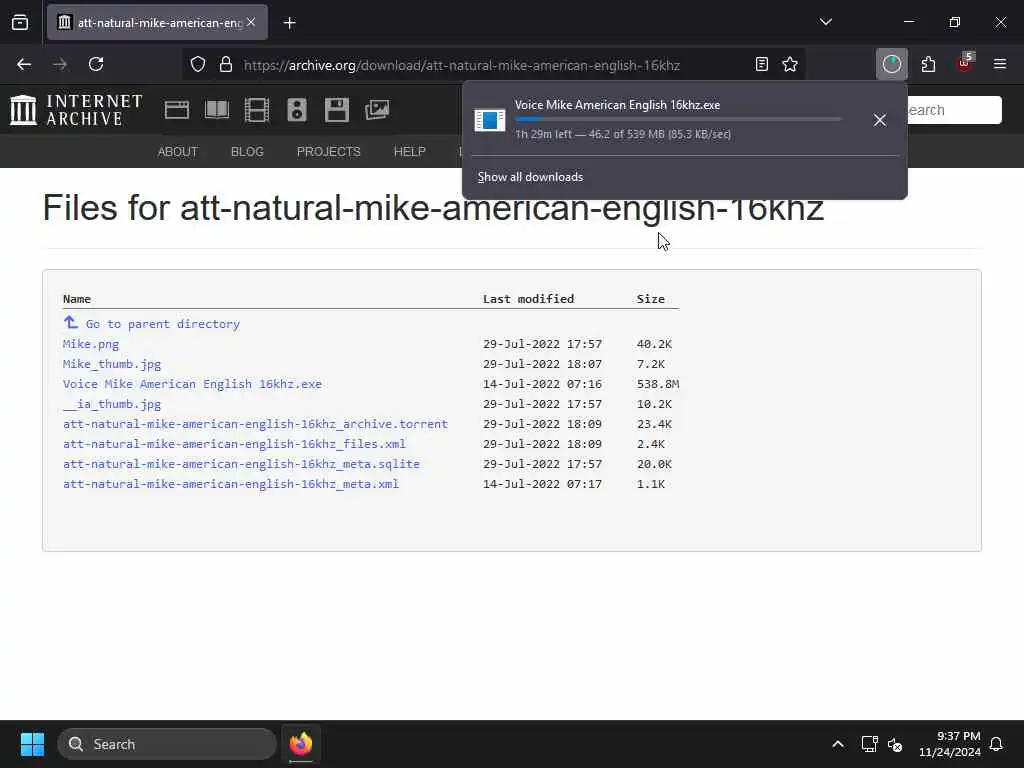Bookmark this page with the star icon
The width and height of the screenshot is (1024, 768).
pos(790,64)
